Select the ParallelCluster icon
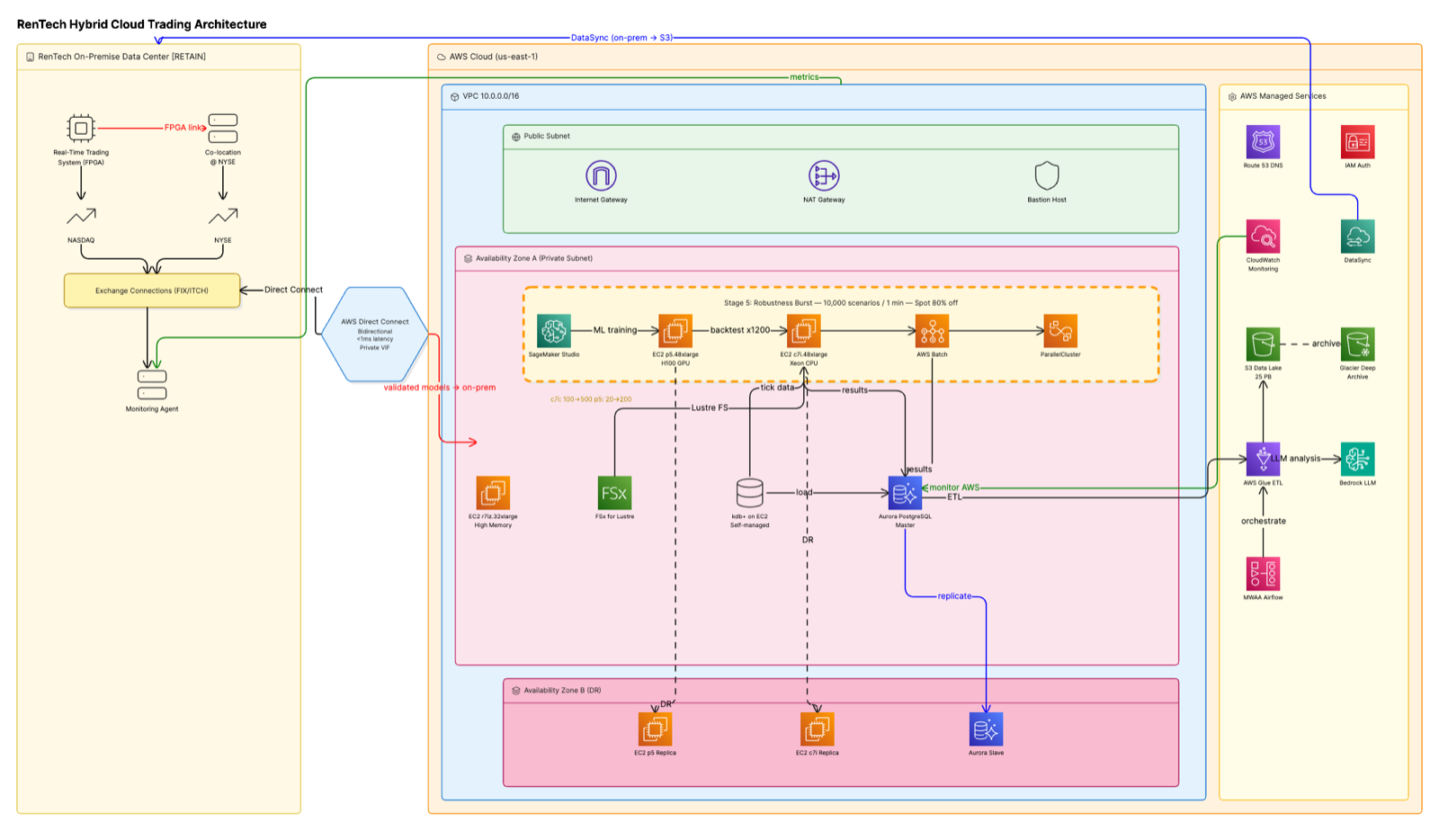The image size is (1439, 840). coord(1060,331)
